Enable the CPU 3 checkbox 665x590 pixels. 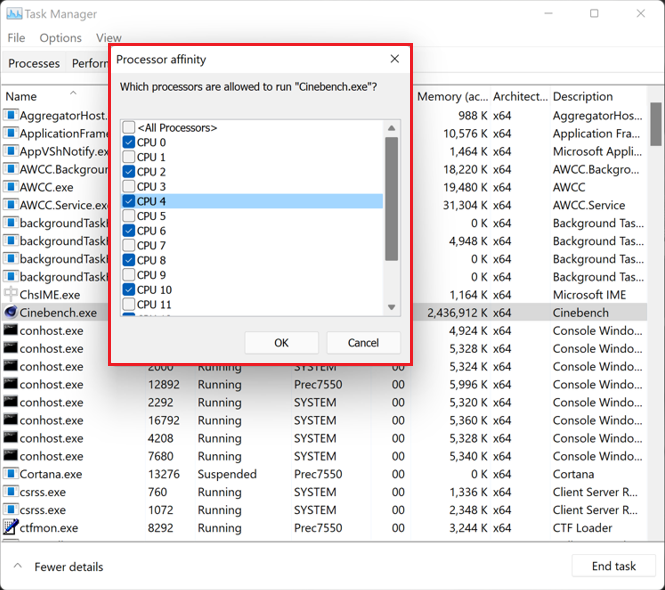129,186
